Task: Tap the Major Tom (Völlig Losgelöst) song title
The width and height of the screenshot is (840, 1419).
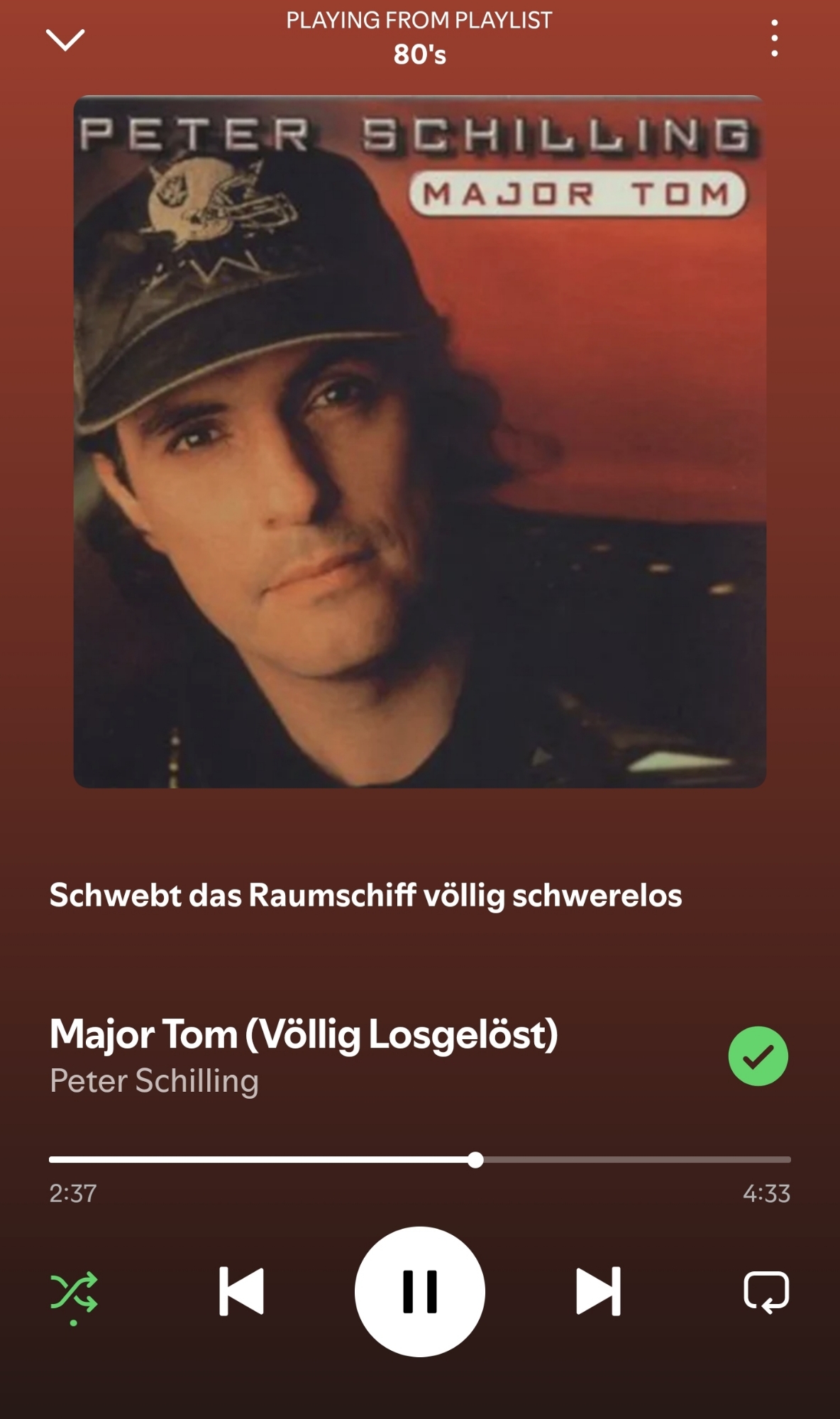Action: pos(304,1034)
